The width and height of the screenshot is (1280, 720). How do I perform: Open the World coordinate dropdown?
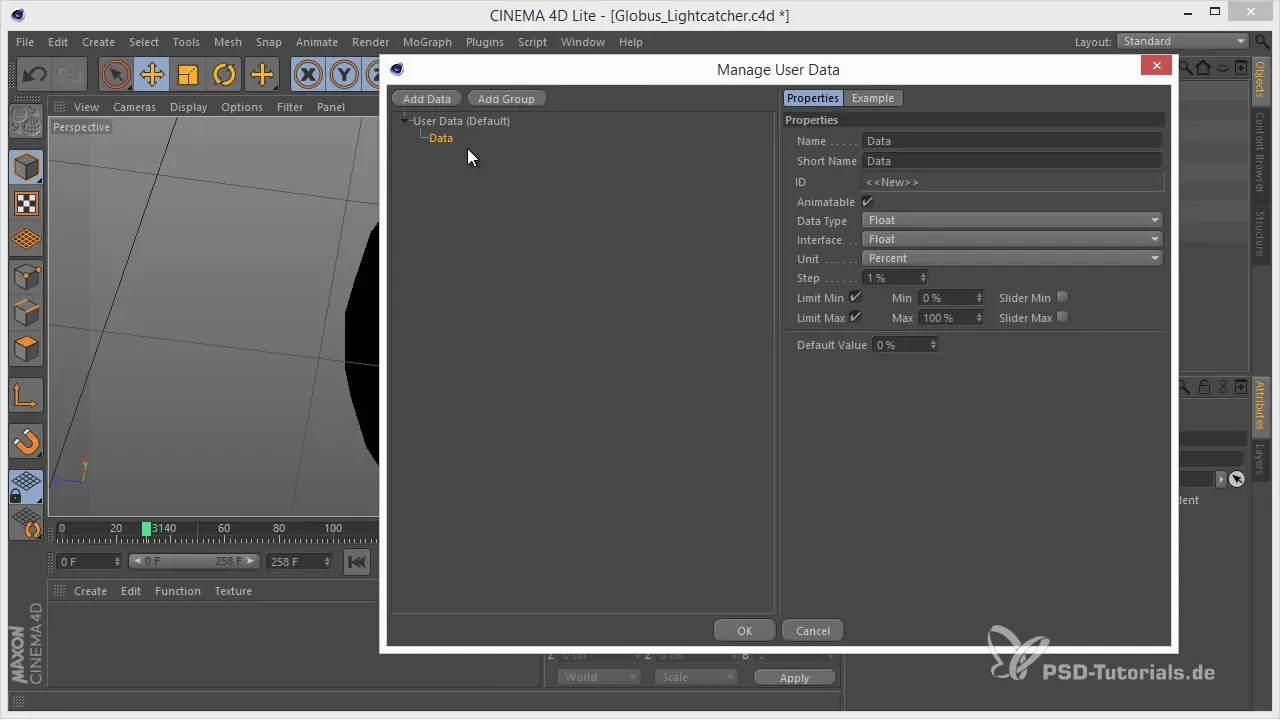click(x=599, y=677)
